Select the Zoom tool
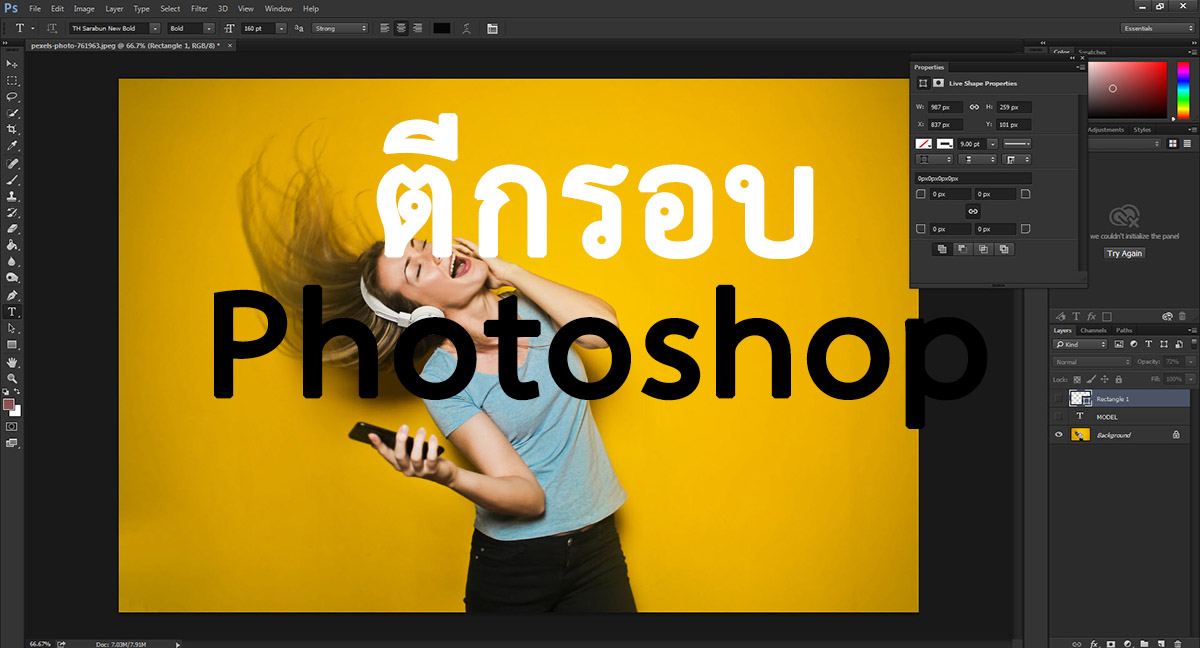1200x648 pixels. pyautogui.click(x=13, y=378)
